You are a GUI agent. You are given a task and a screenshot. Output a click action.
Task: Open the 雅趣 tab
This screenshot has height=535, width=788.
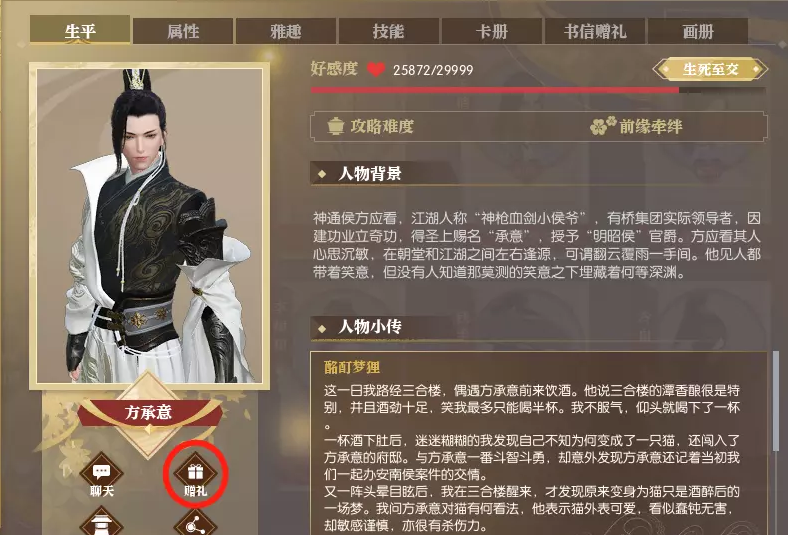pyautogui.click(x=286, y=32)
